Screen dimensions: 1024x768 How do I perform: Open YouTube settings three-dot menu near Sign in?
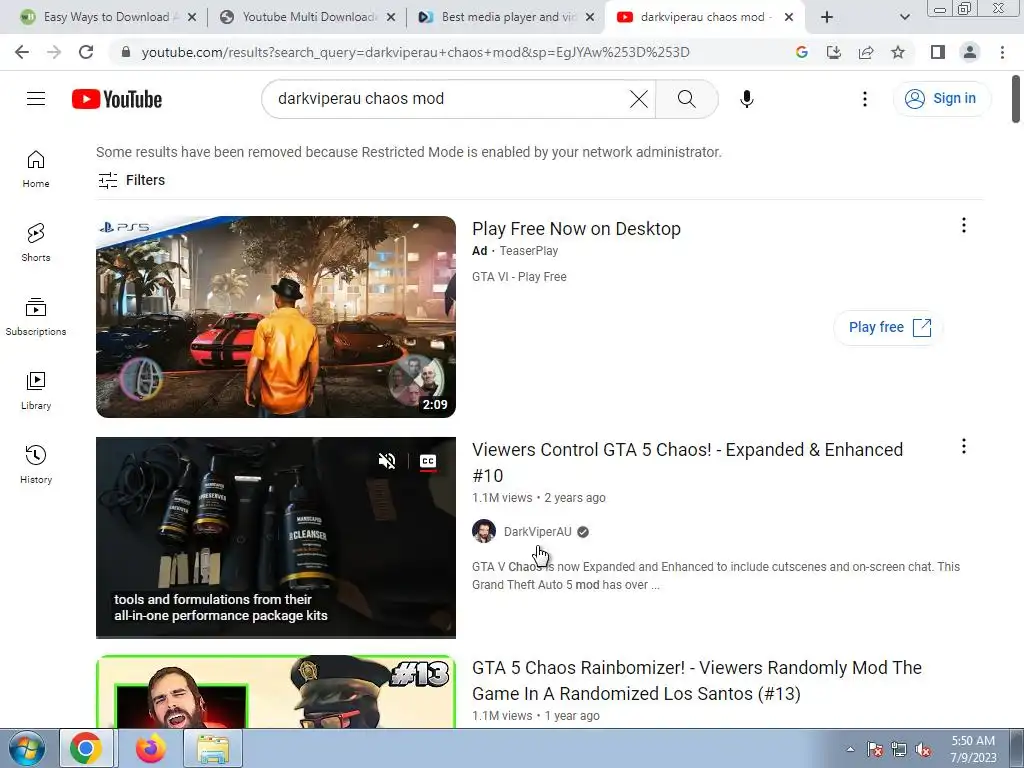(865, 99)
